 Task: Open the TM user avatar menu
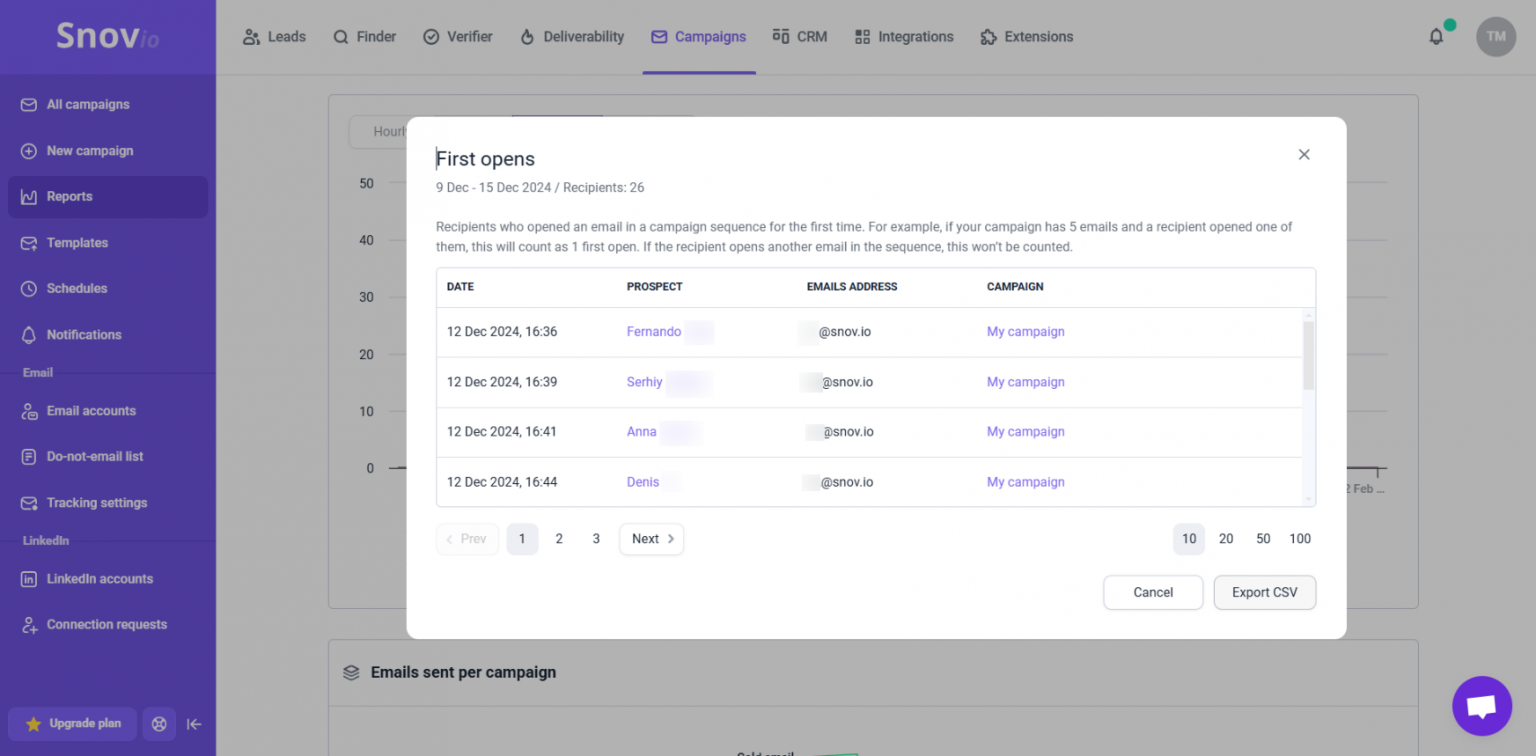click(x=1496, y=37)
